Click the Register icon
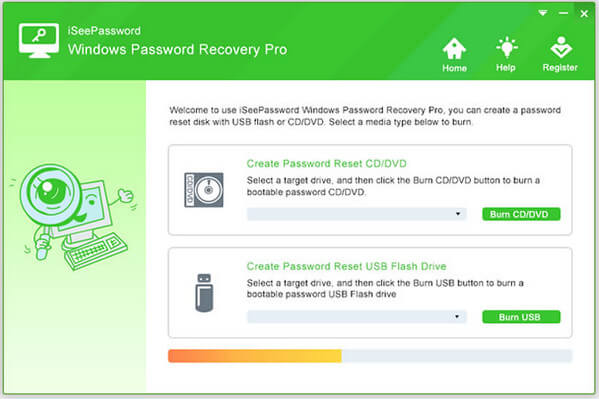 [561, 47]
